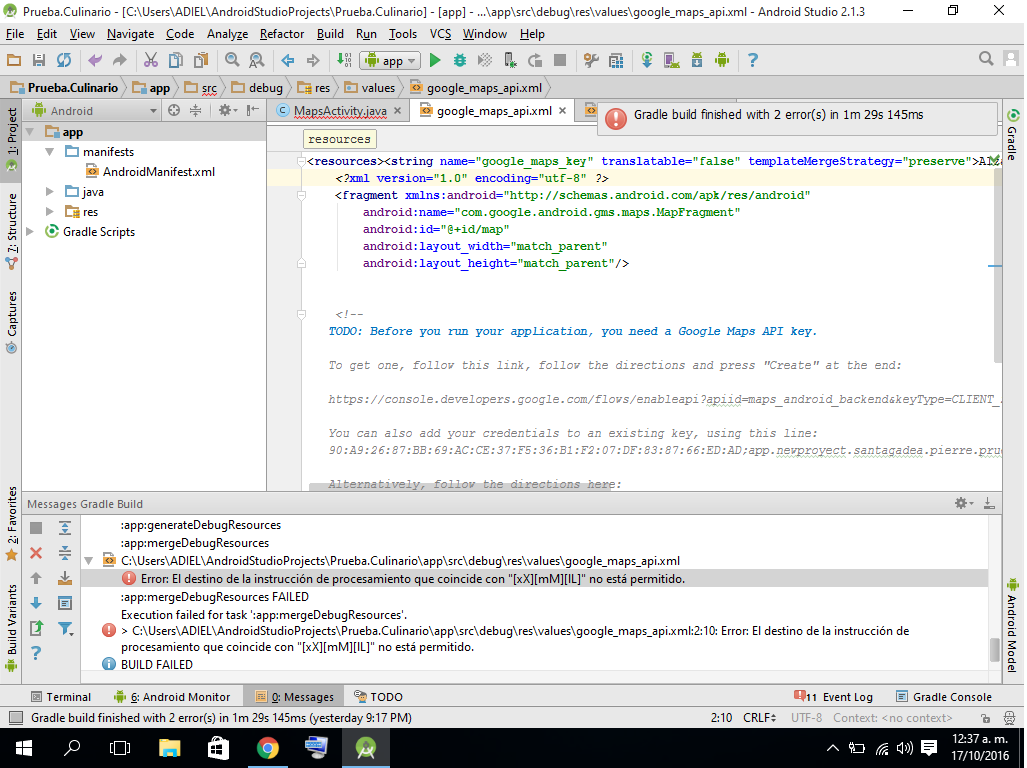Expand the res folder node
The width and height of the screenshot is (1027, 768).
[50, 211]
